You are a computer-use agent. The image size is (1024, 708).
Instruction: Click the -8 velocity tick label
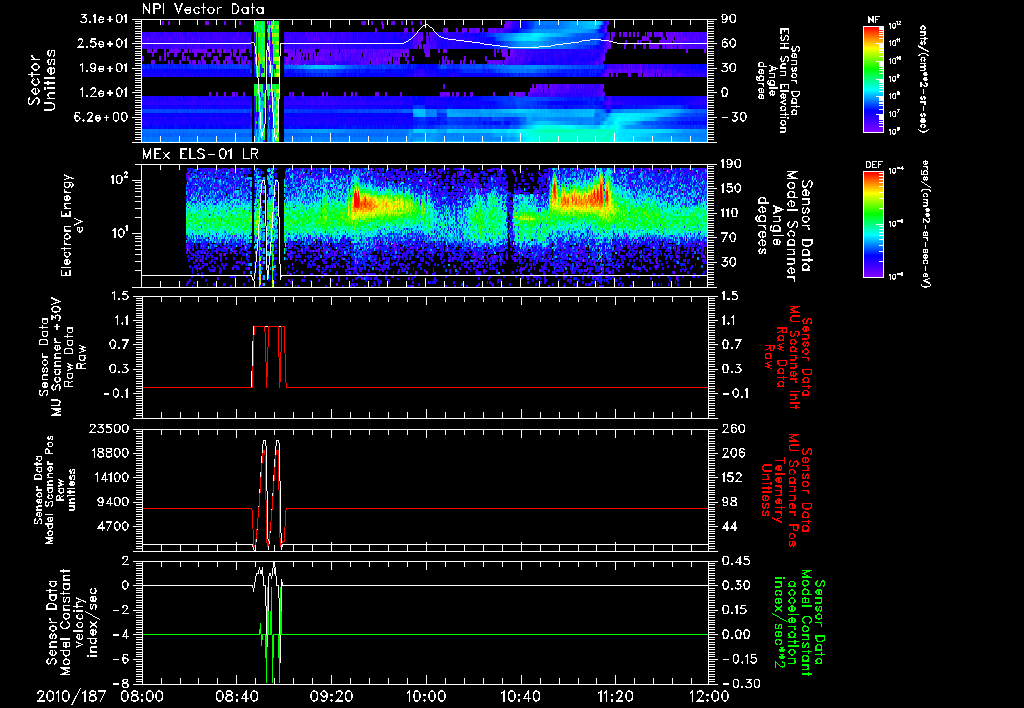pyautogui.click(x=122, y=683)
